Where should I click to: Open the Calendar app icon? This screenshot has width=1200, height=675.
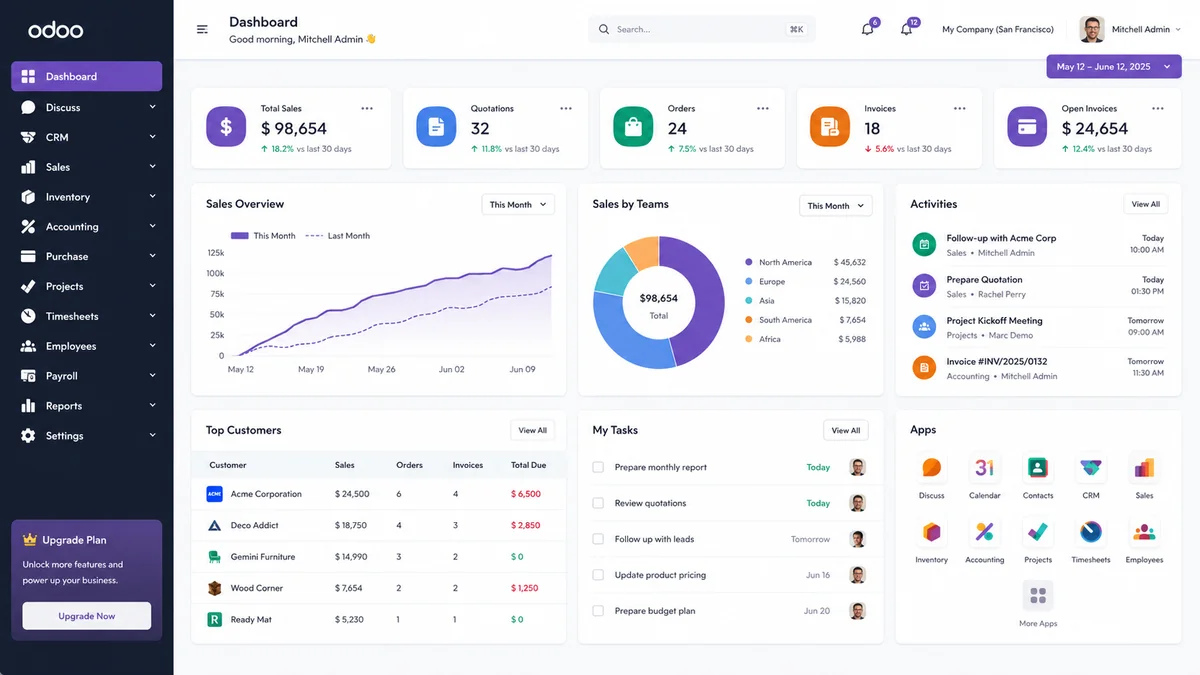(x=984, y=468)
